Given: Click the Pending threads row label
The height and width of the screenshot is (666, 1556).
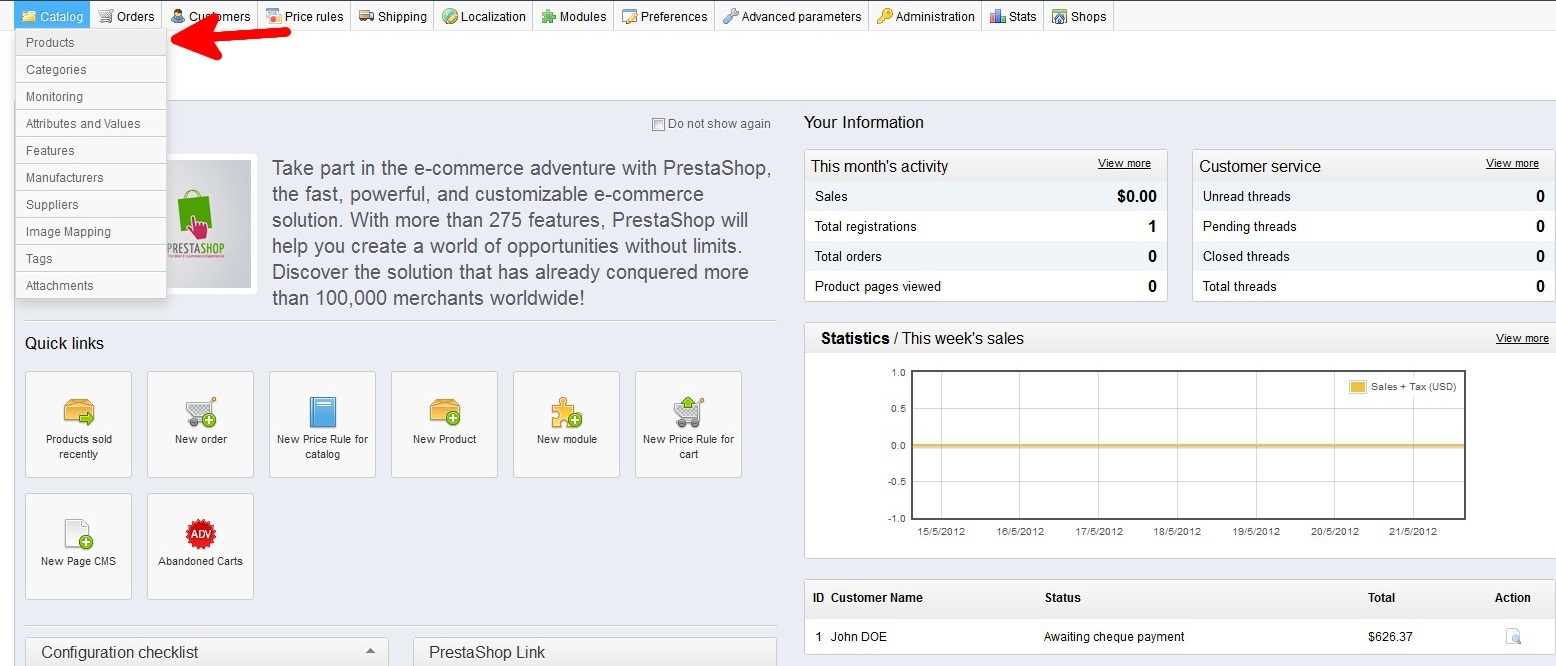Looking at the screenshot, I should [x=1249, y=227].
